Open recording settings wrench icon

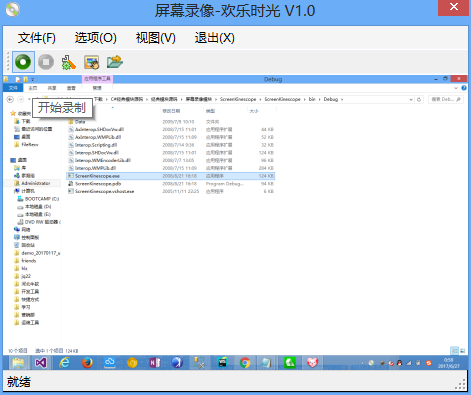click(x=69, y=62)
